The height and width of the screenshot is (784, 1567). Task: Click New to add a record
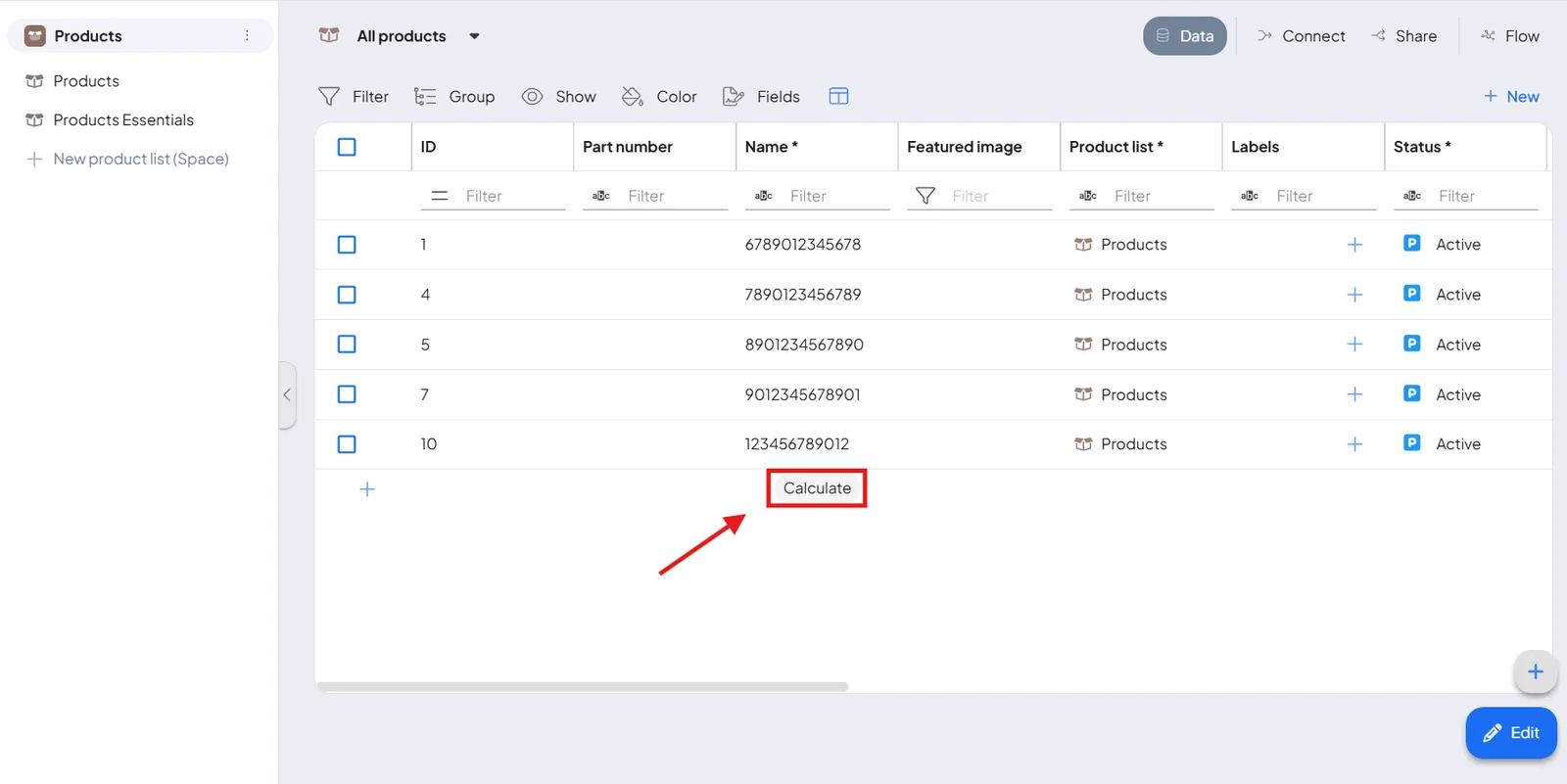click(x=1511, y=96)
